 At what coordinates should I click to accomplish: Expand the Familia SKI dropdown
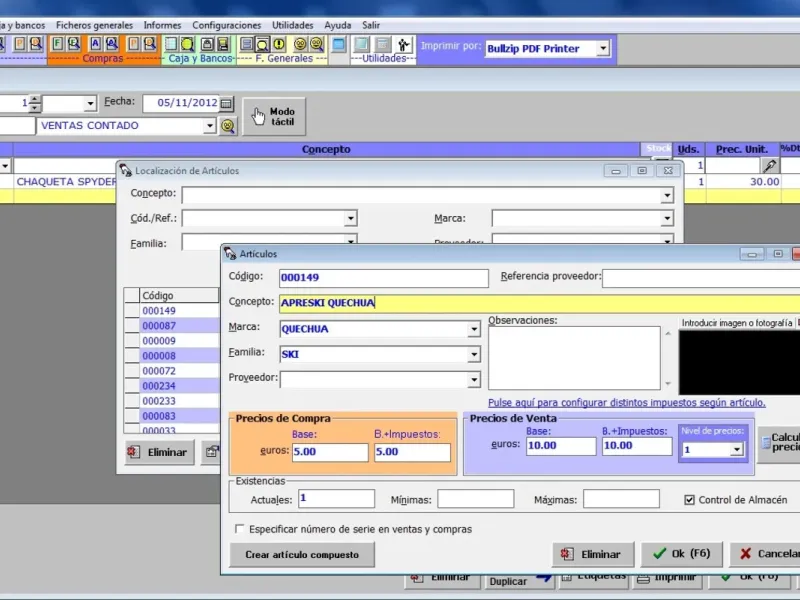pyautogui.click(x=473, y=354)
